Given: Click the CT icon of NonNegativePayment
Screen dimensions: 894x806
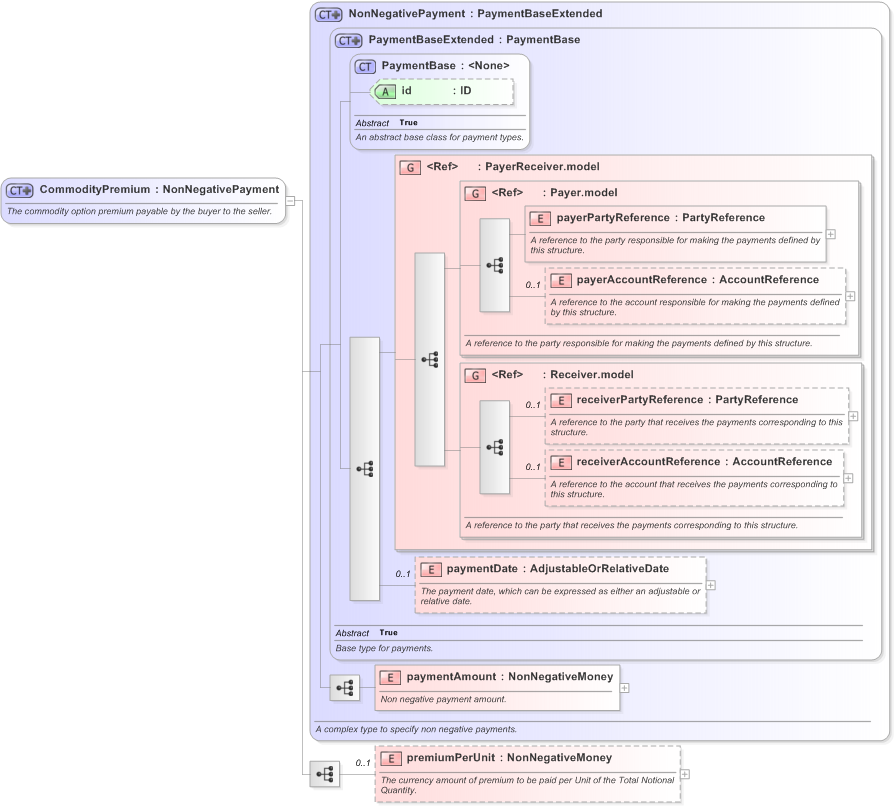Looking at the screenshot, I should tap(329, 14).
